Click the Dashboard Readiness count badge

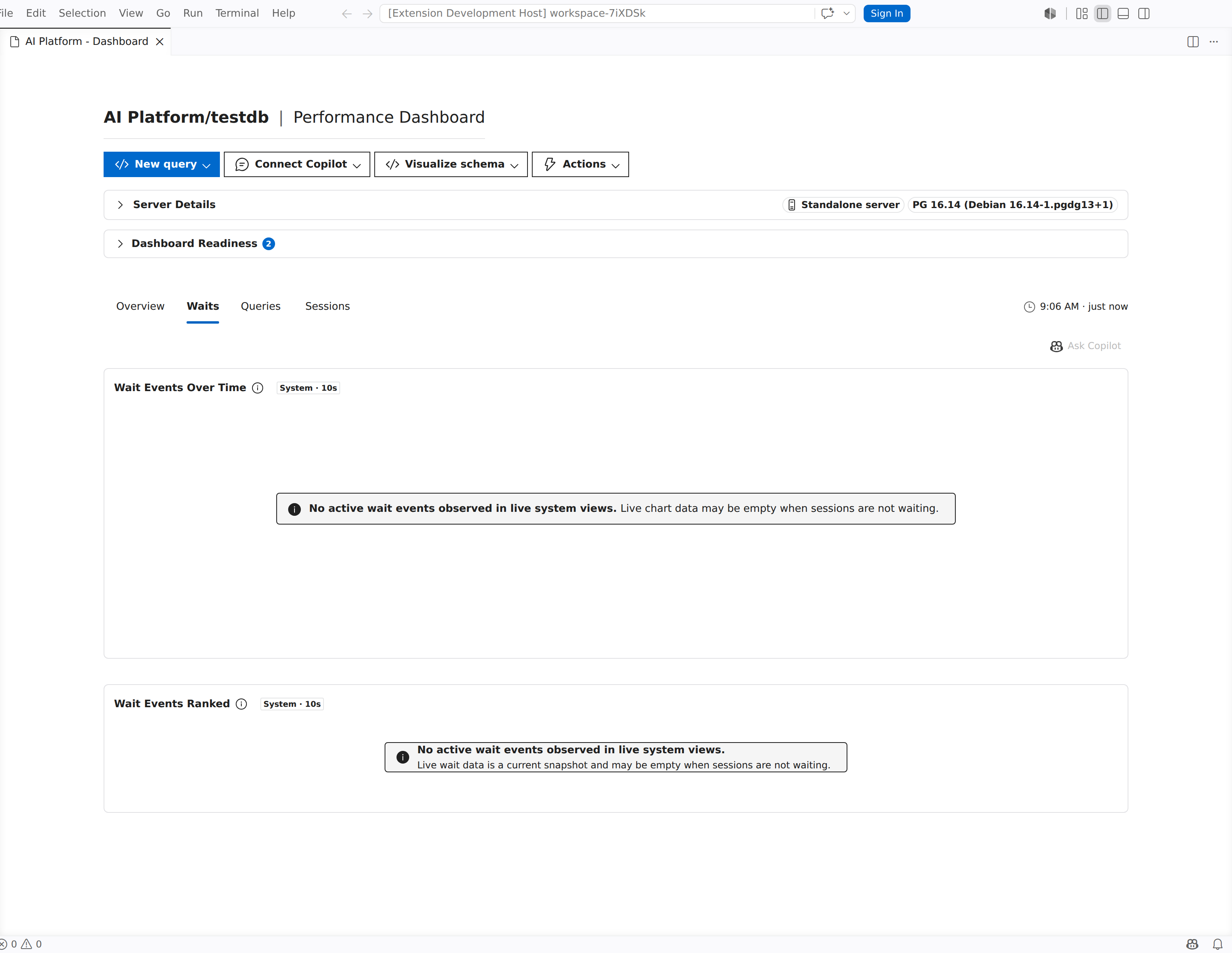[x=269, y=244]
